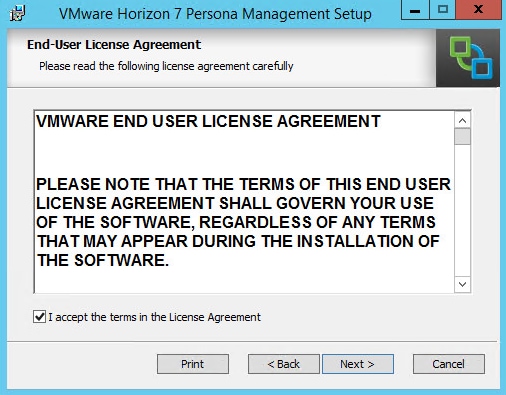506x395 pixels.
Task: Click the window title bar text
Action: (215, 14)
